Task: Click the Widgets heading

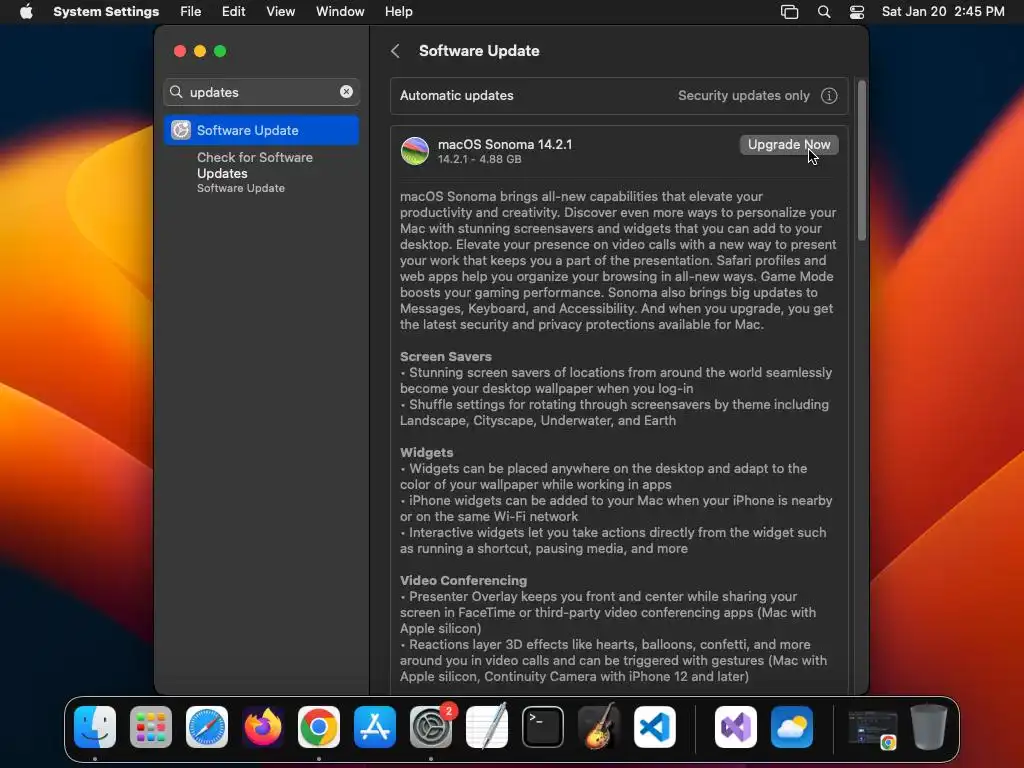Action: pos(426,453)
